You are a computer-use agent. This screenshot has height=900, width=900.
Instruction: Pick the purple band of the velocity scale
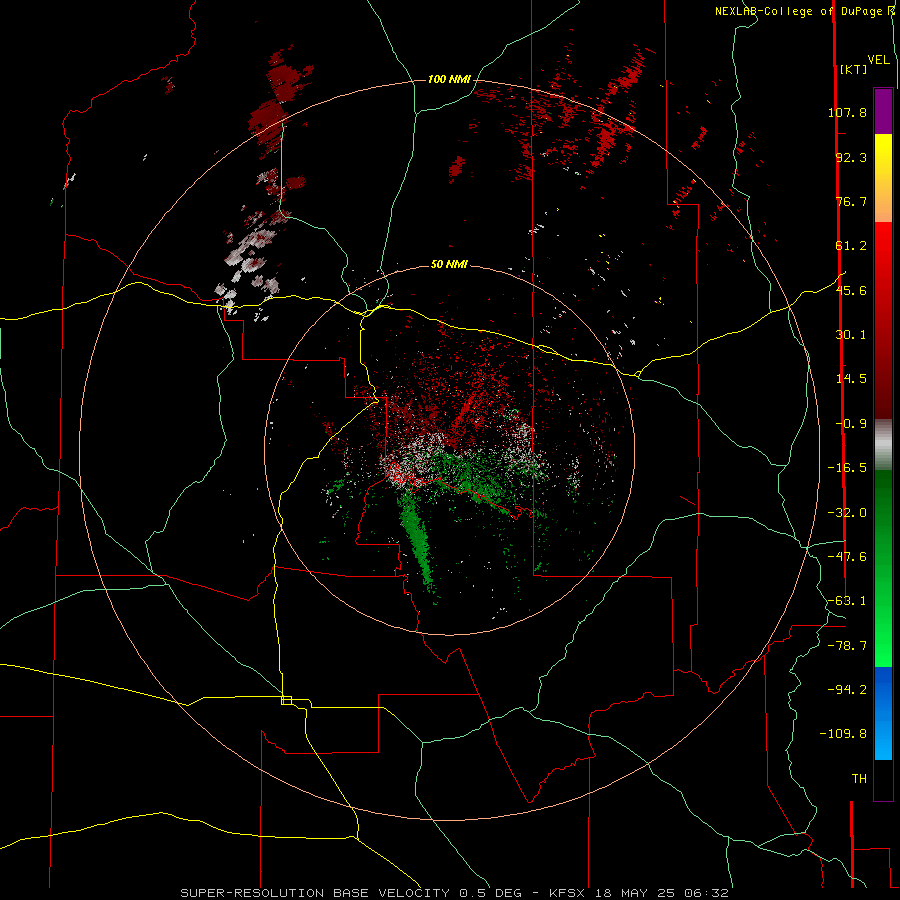coord(883,111)
